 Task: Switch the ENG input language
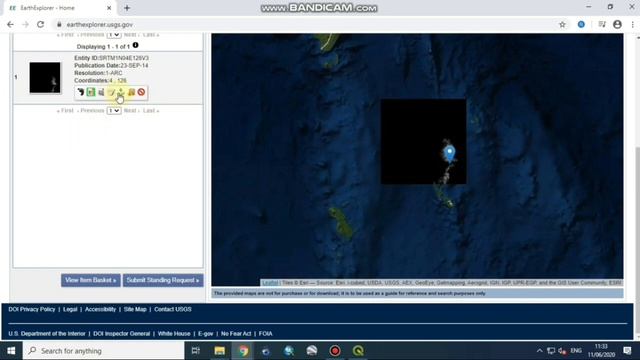coord(576,351)
